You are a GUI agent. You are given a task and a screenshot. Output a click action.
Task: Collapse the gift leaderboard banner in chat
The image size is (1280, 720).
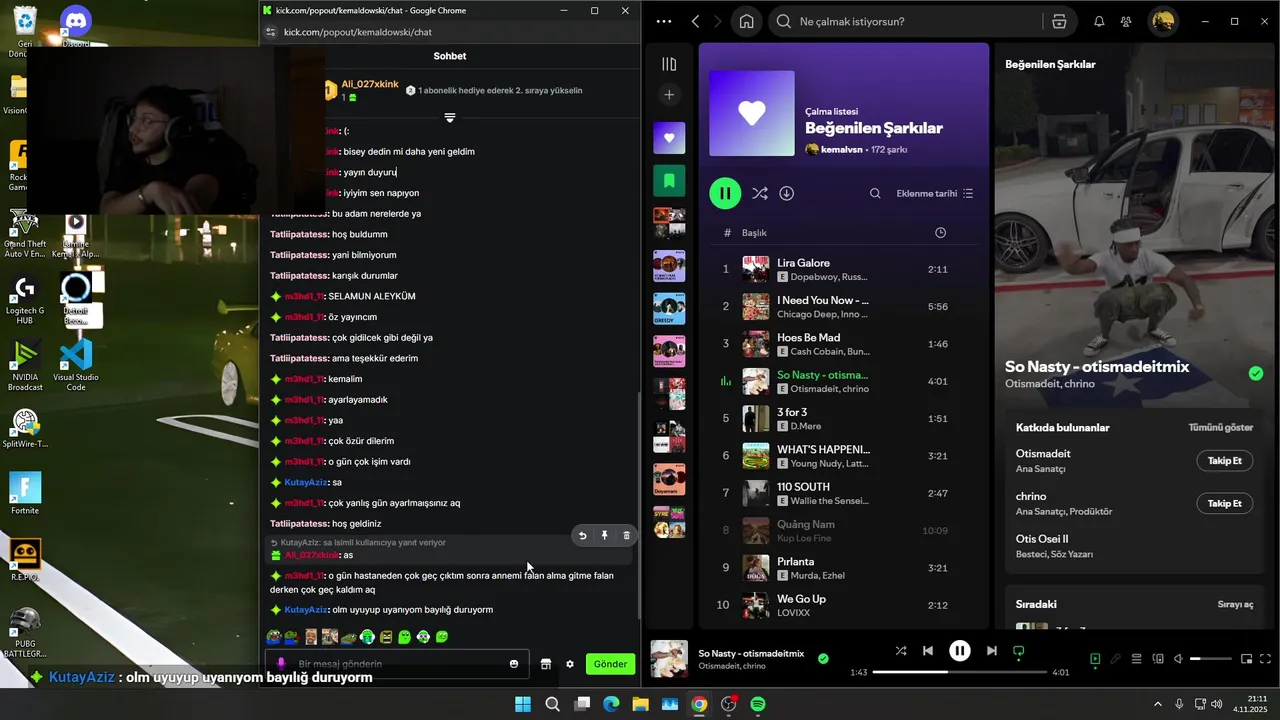(x=450, y=118)
